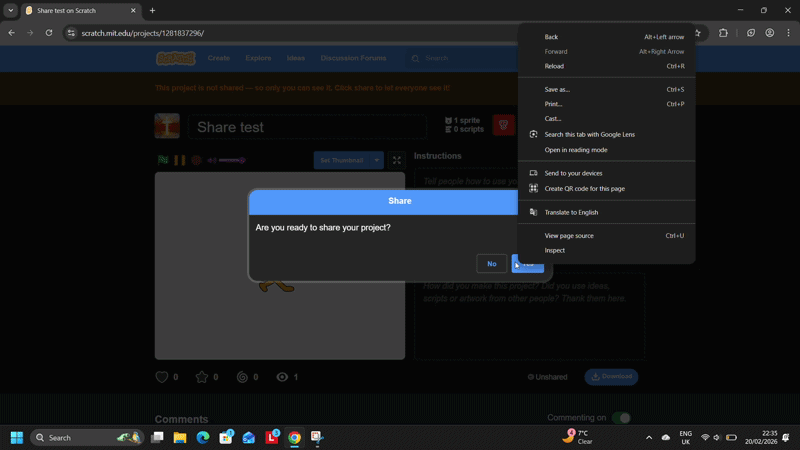The height and width of the screenshot is (450, 800).
Task: Open Microsoft Store from the taskbar
Action: 226,437
